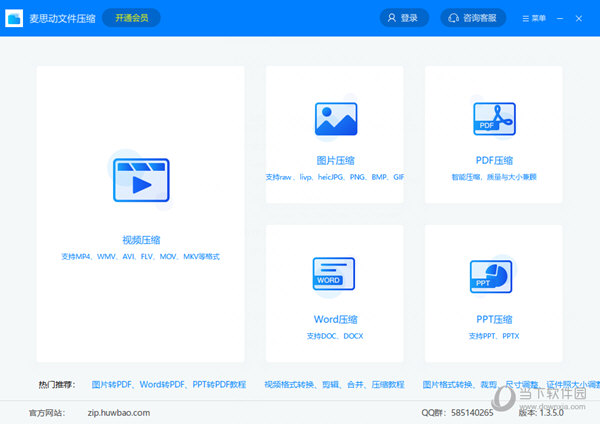The height and width of the screenshot is (424, 600).
Task: Click the 智能压缩 PDF description text
Action: tap(494, 177)
